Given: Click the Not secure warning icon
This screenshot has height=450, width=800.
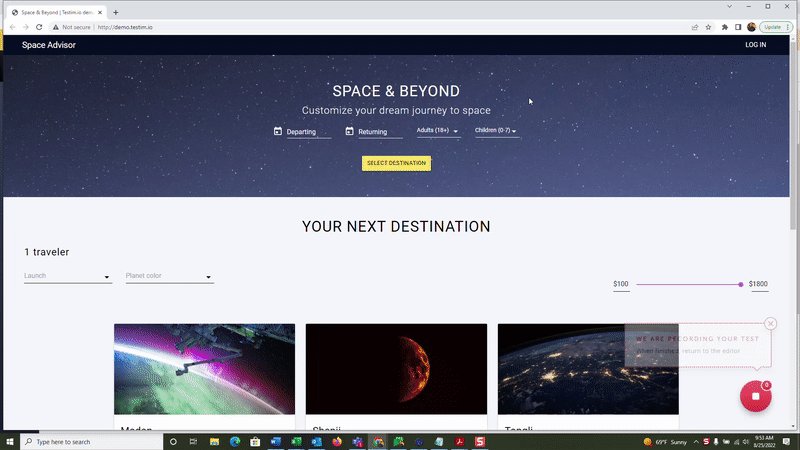Looking at the screenshot, I should (x=56, y=27).
